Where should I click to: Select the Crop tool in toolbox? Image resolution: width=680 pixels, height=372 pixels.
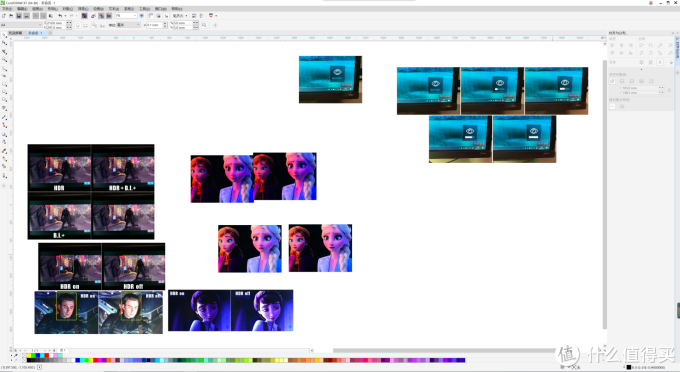(x=4, y=51)
